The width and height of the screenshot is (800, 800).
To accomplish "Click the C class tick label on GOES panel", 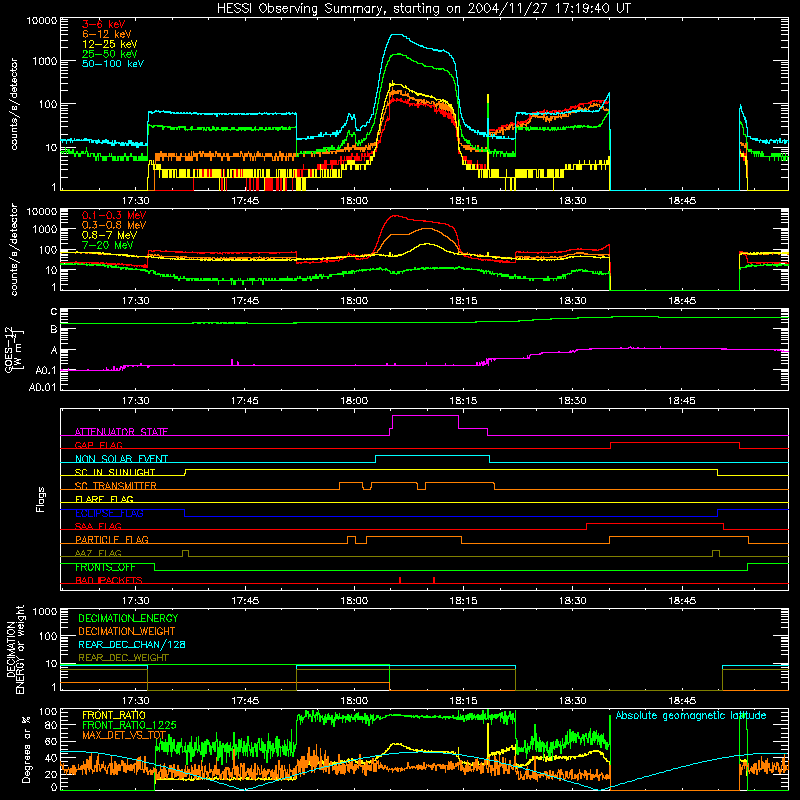I will pos(54,312).
